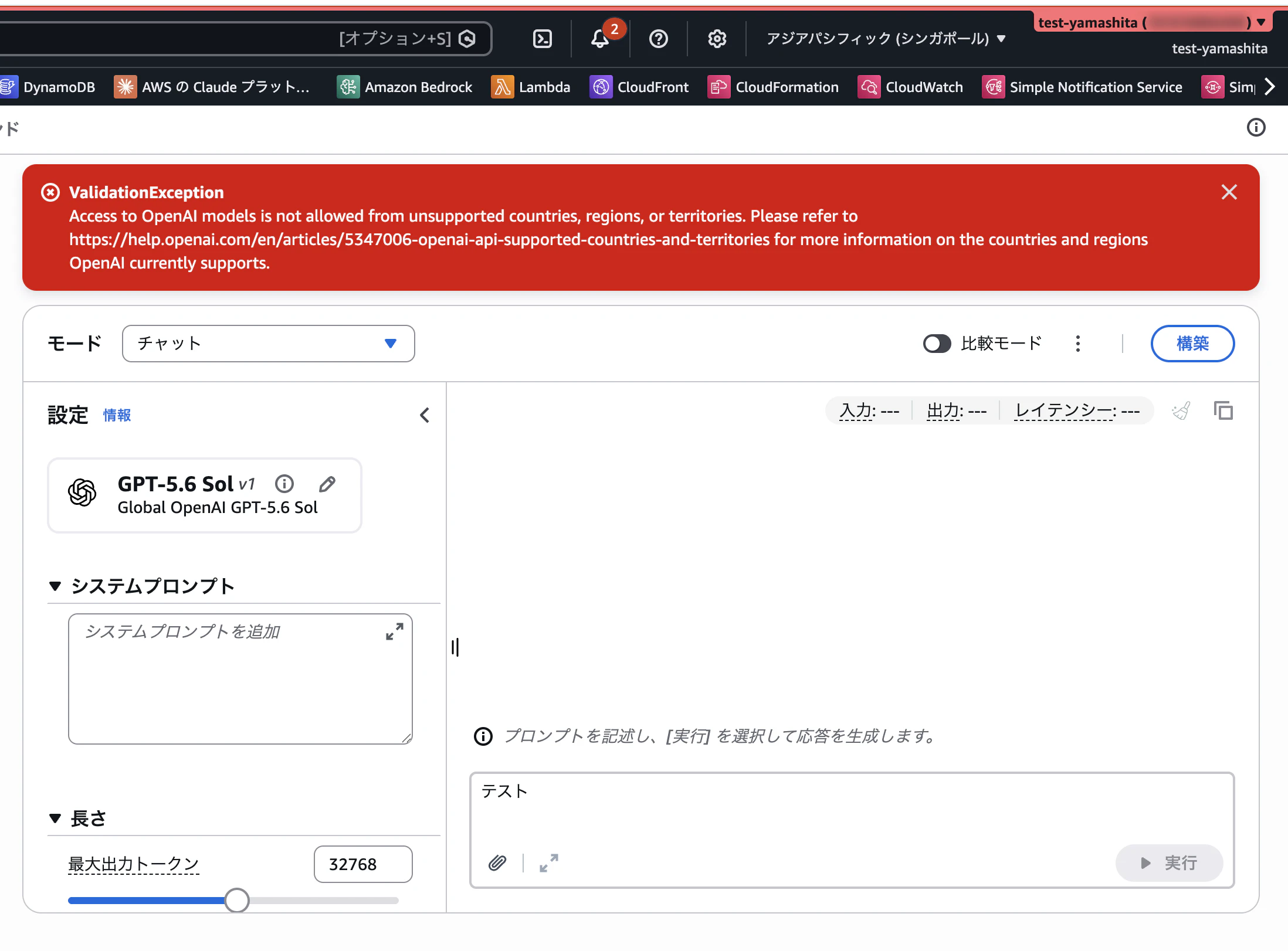Dismiss the ValidationException error banner
Viewport: 1288px width, 951px height.
point(1229,192)
